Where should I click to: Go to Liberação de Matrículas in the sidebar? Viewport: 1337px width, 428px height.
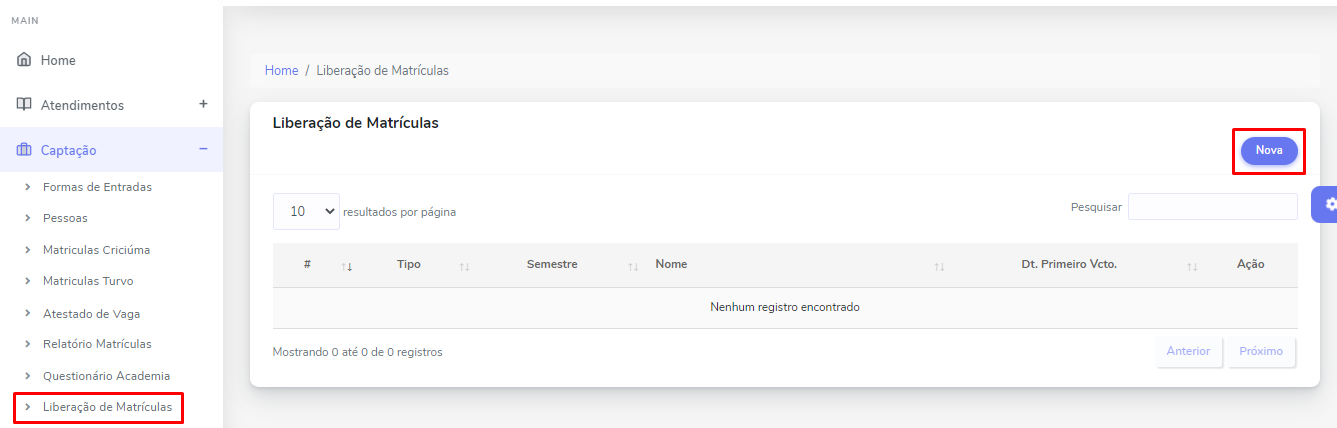pyautogui.click(x=107, y=407)
